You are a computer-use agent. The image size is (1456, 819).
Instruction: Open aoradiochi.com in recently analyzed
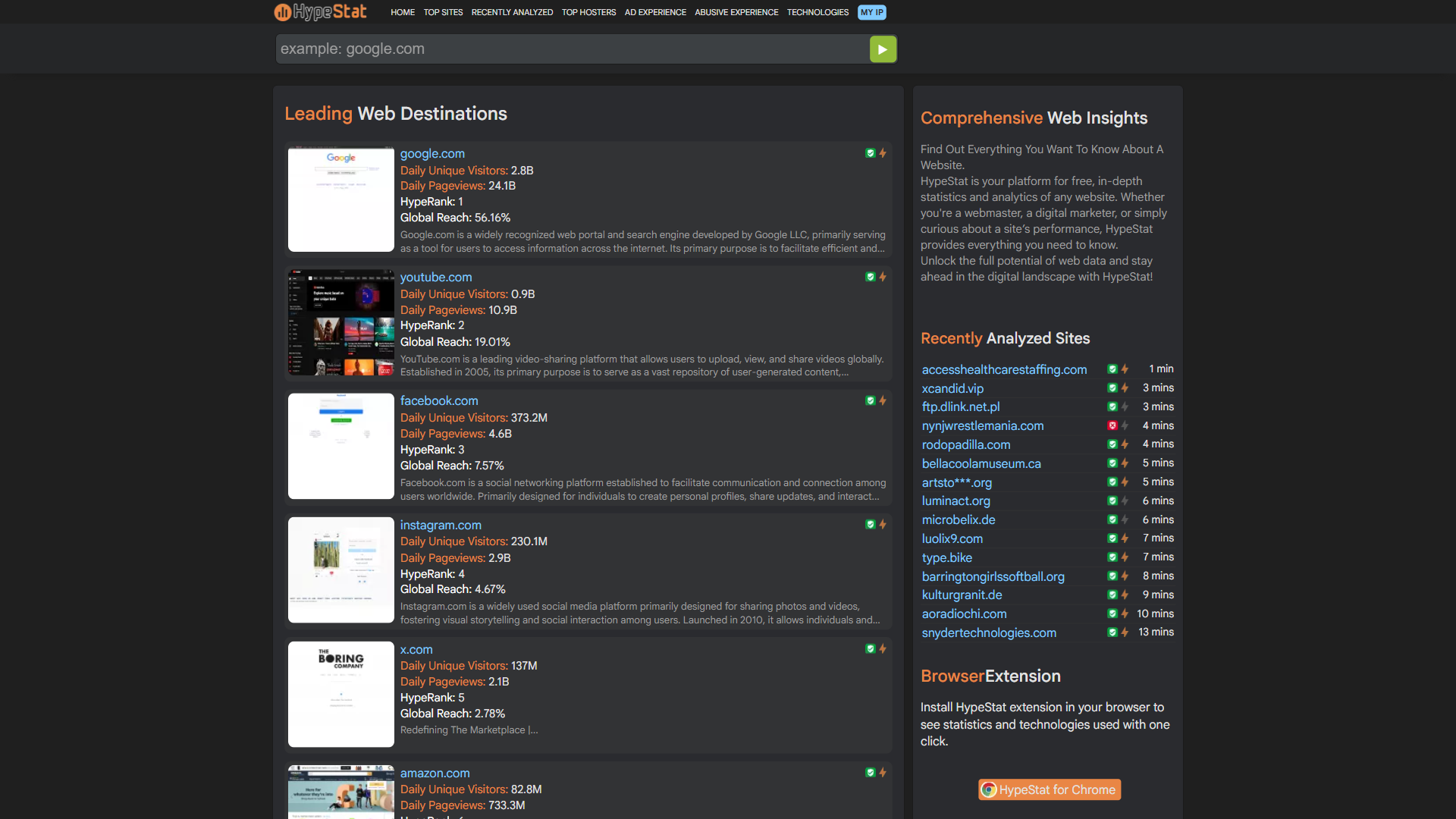coord(964,614)
